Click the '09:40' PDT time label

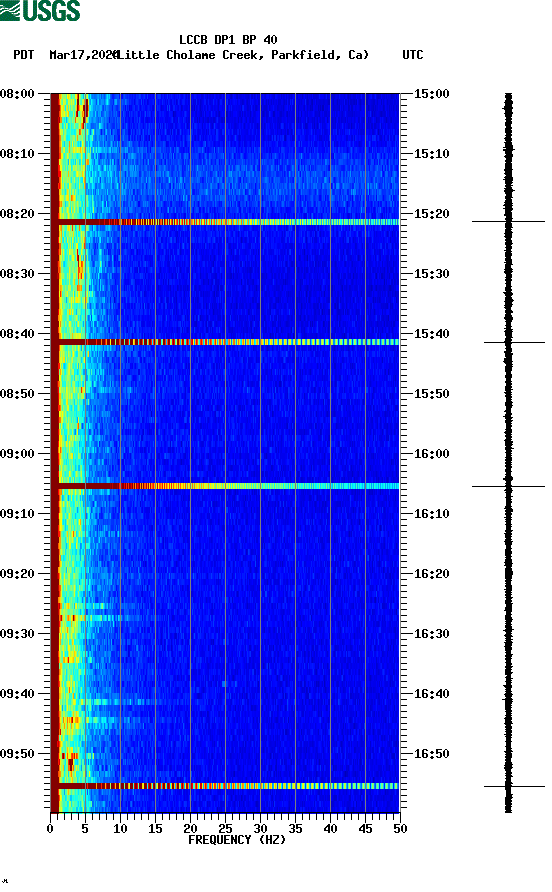[x=17, y=694]
